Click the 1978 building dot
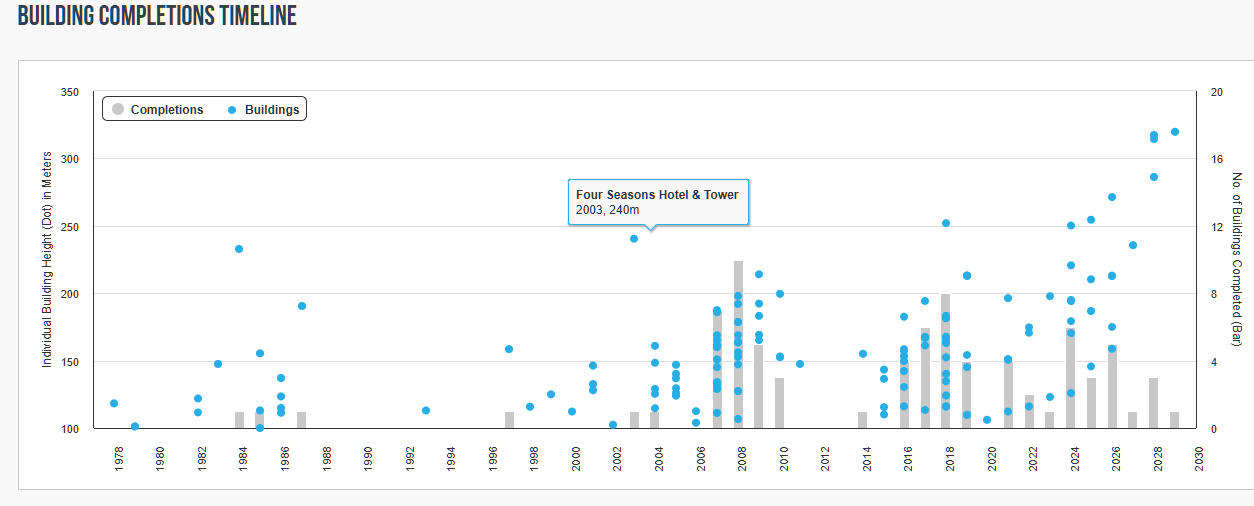 (114, 403)
